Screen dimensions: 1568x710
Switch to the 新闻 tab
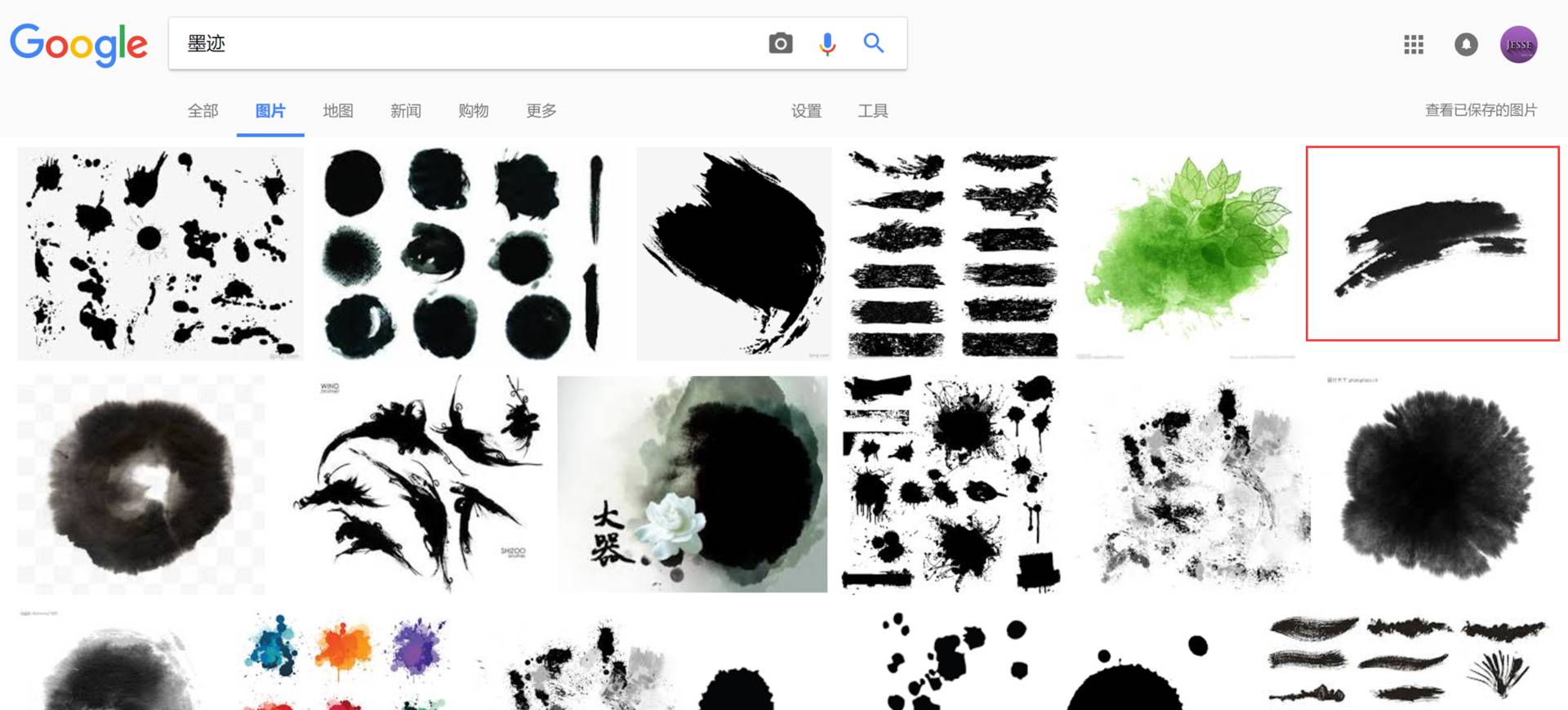click(x=406, y=111)
